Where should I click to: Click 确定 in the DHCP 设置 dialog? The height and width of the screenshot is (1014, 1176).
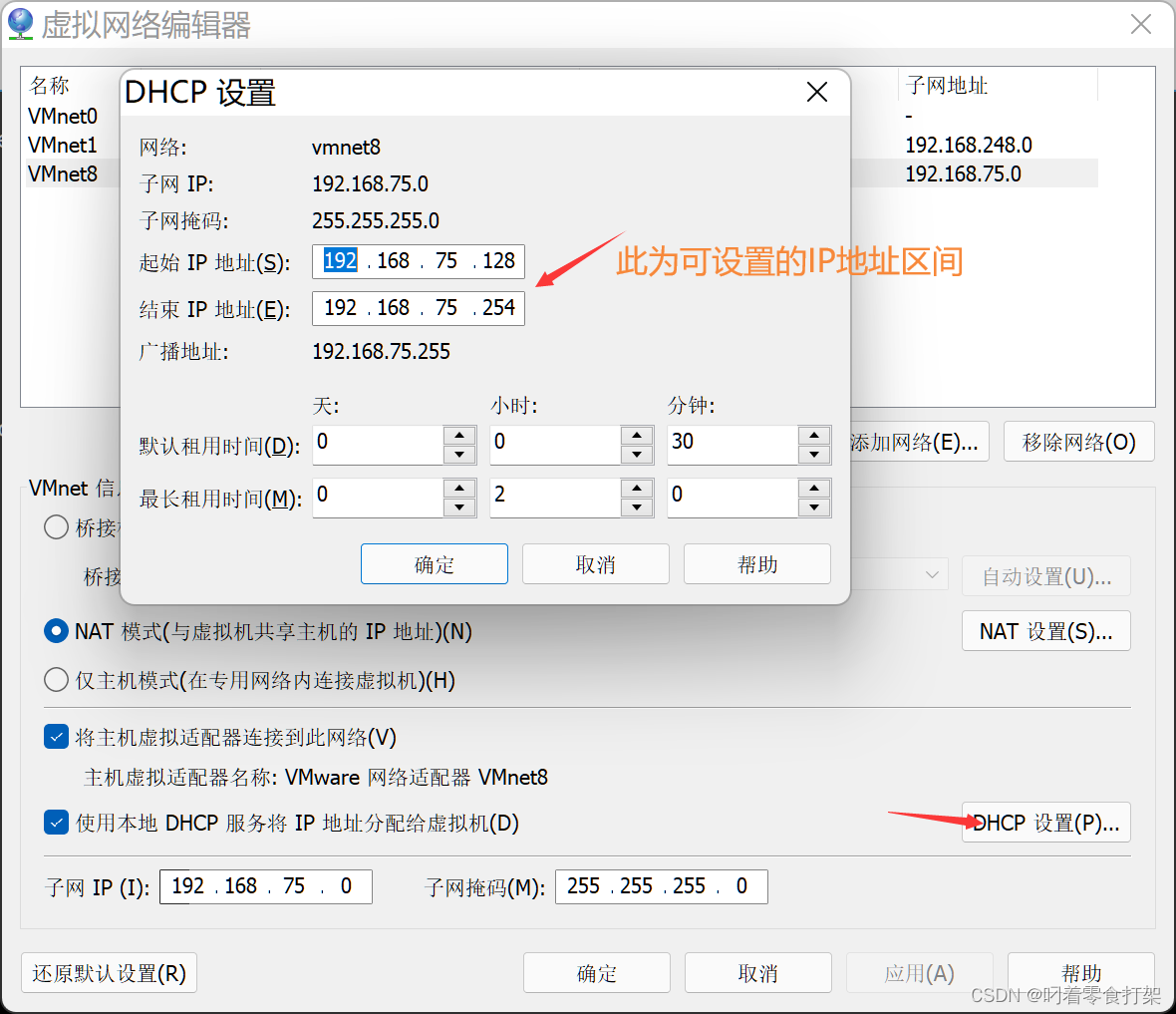[x=434, y=563]
